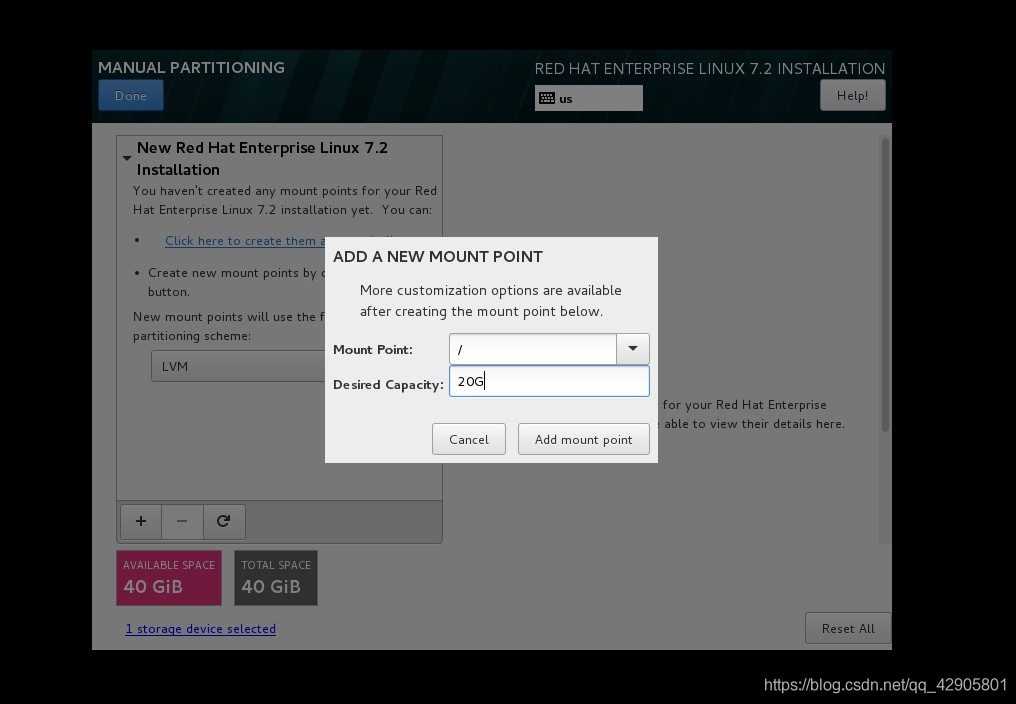This screenshot has width=1016, height=704.
Task: Confirm with Add mount point button
Action: (583, 439)
